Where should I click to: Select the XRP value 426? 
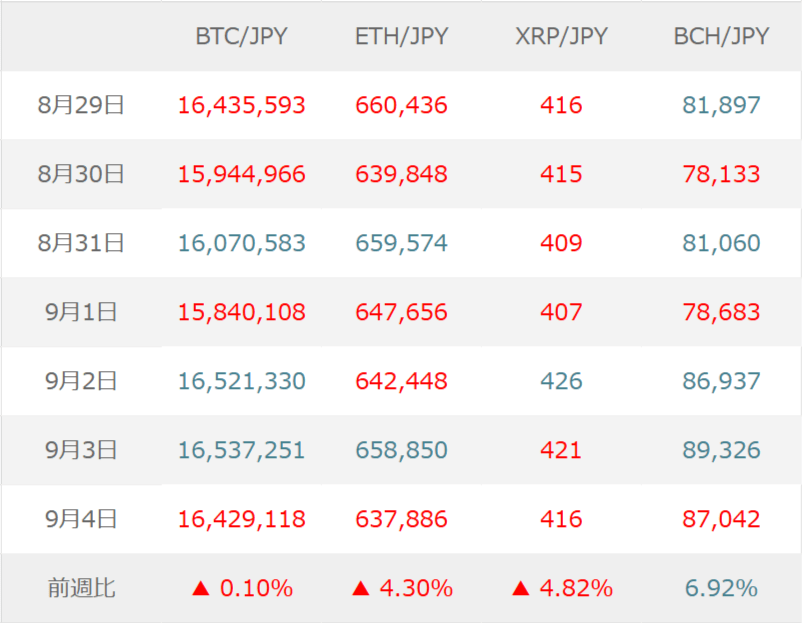pyautogui.click(x=561, y=381)
